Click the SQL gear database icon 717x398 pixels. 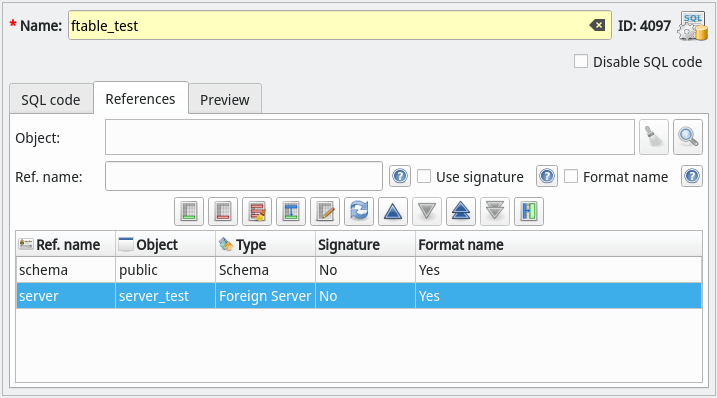[693, 26]
